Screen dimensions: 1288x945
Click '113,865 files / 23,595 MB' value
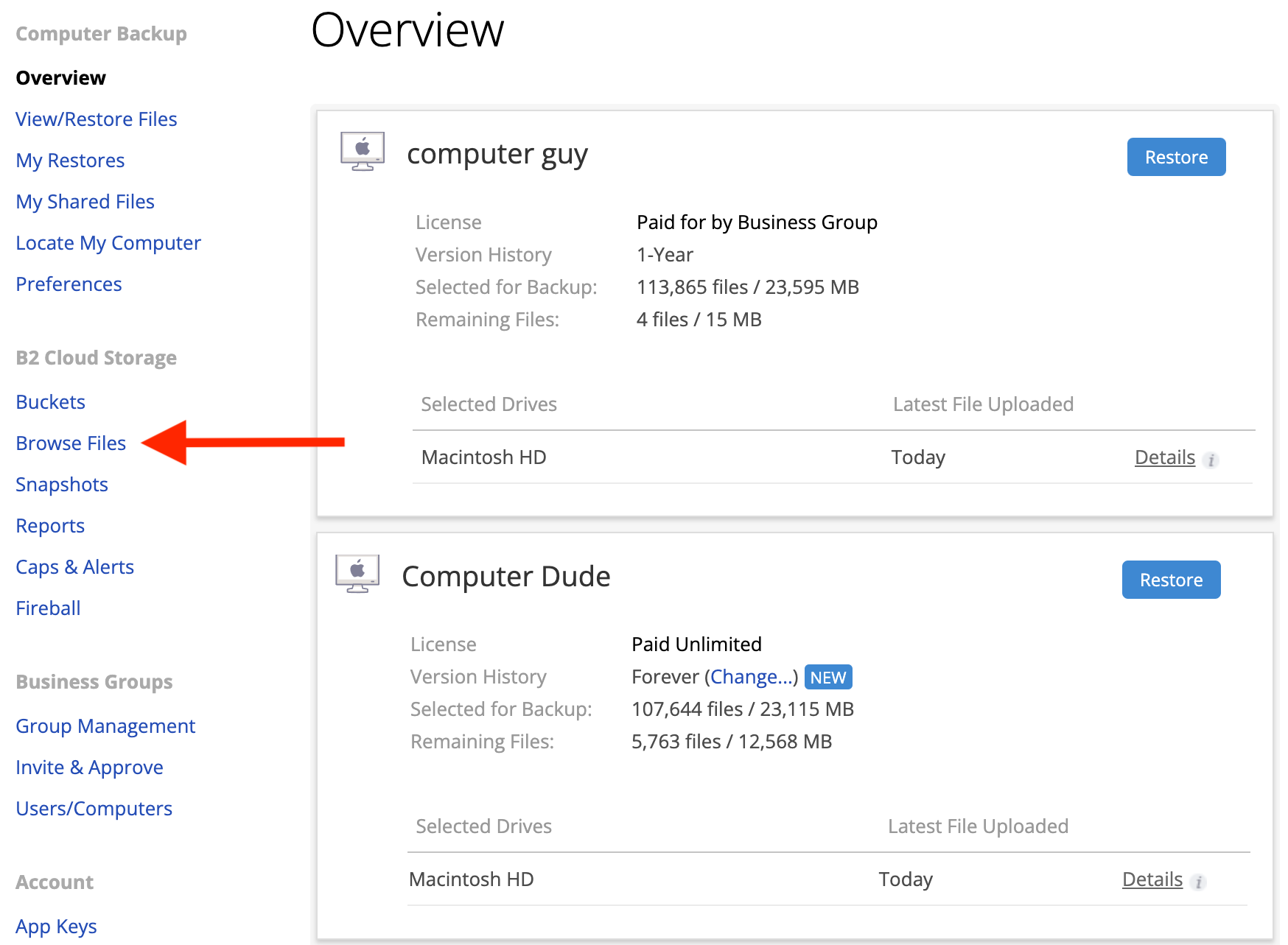pos(748,287)
